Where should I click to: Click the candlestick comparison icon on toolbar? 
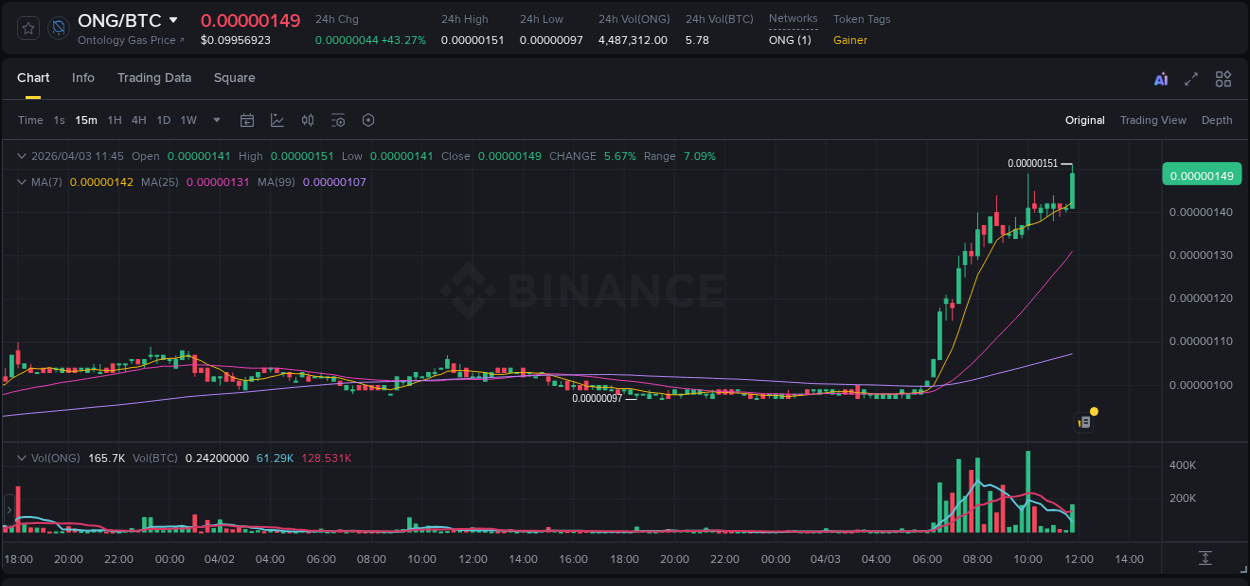tap(308, 120)
